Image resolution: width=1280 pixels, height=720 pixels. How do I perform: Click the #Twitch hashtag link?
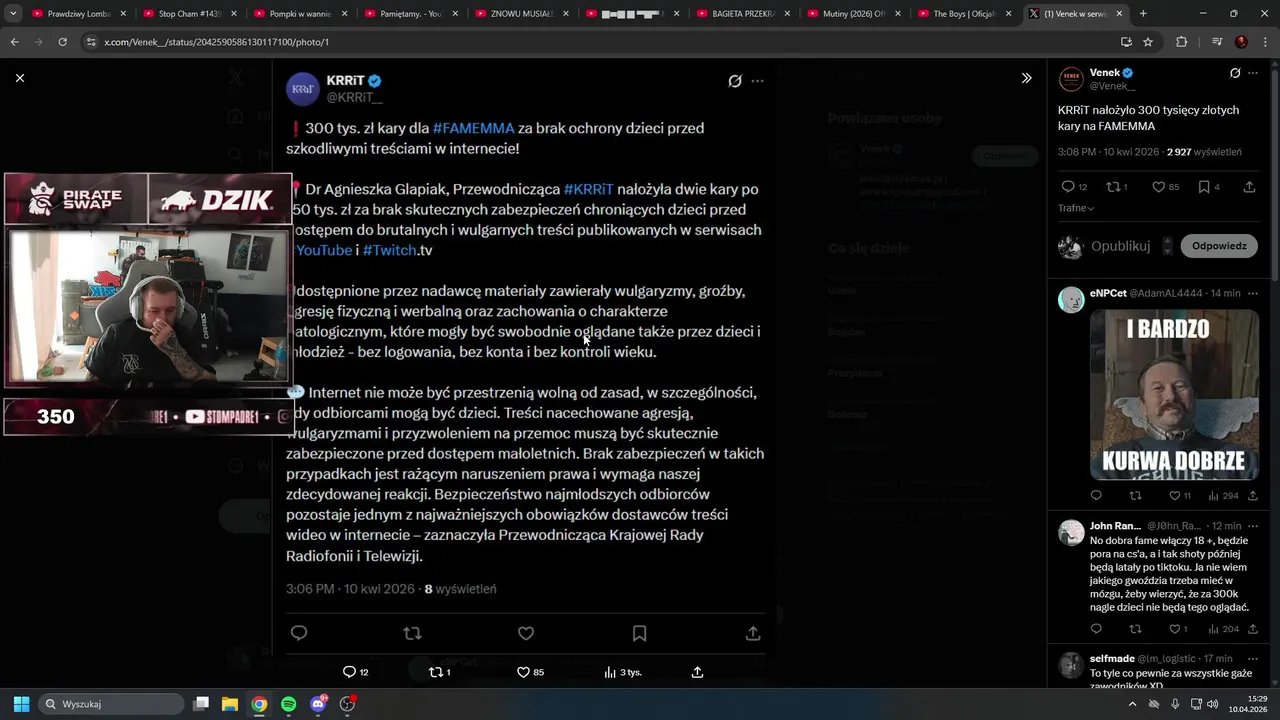coord(390,250)
